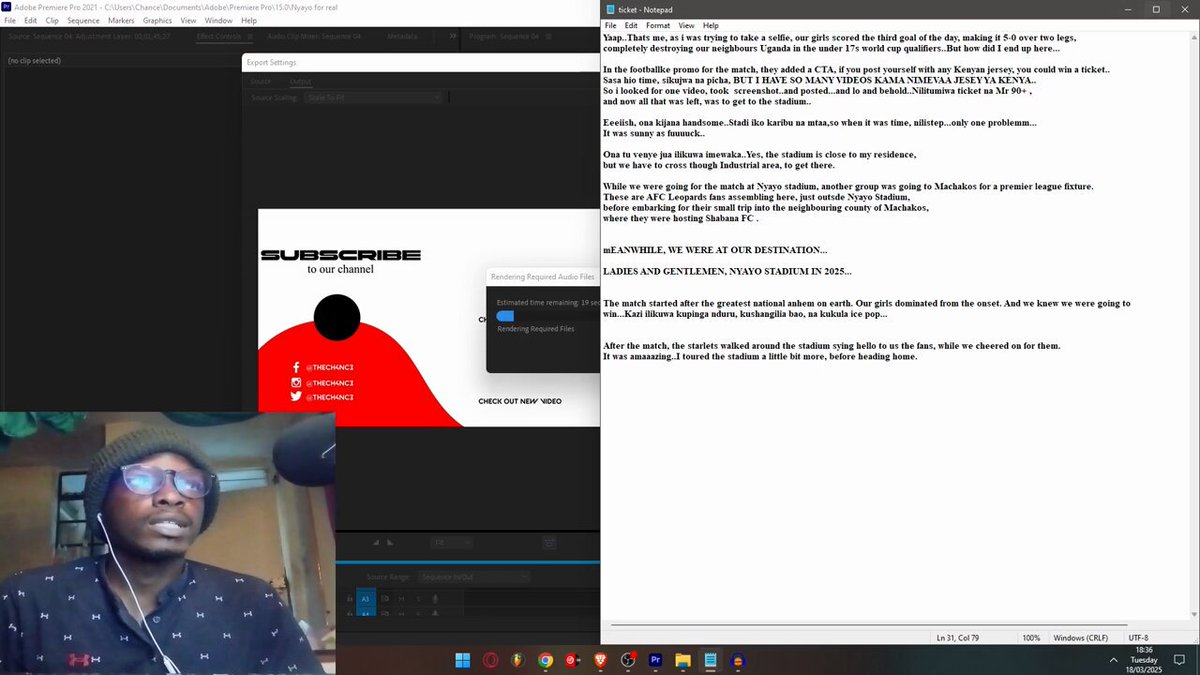Click the line 'where they were hosting Shabana FC .'
The height and width of the screenshot is (675, 1200).
[680, 218]
